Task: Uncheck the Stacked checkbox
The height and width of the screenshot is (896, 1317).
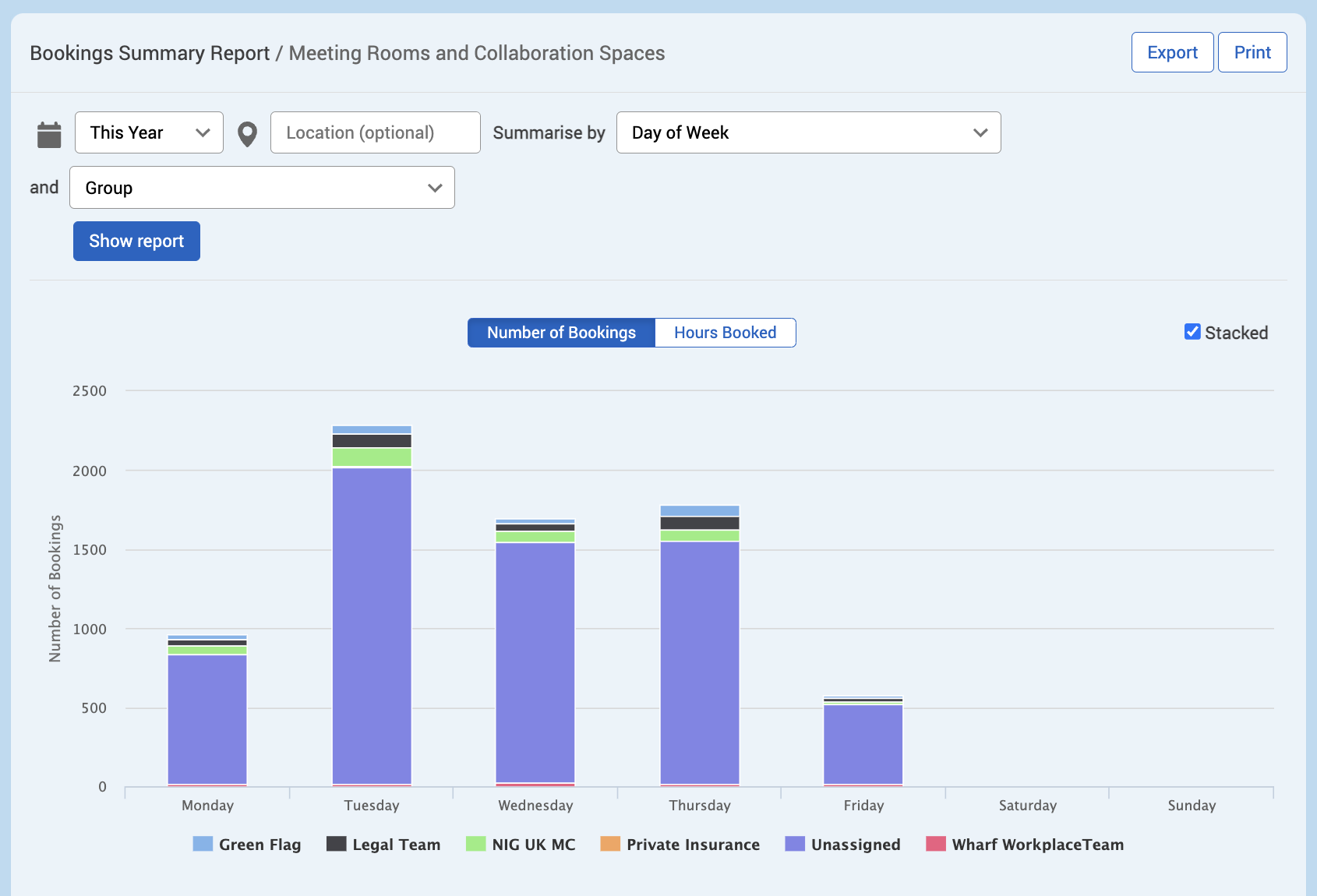Action: point(1192,332)
